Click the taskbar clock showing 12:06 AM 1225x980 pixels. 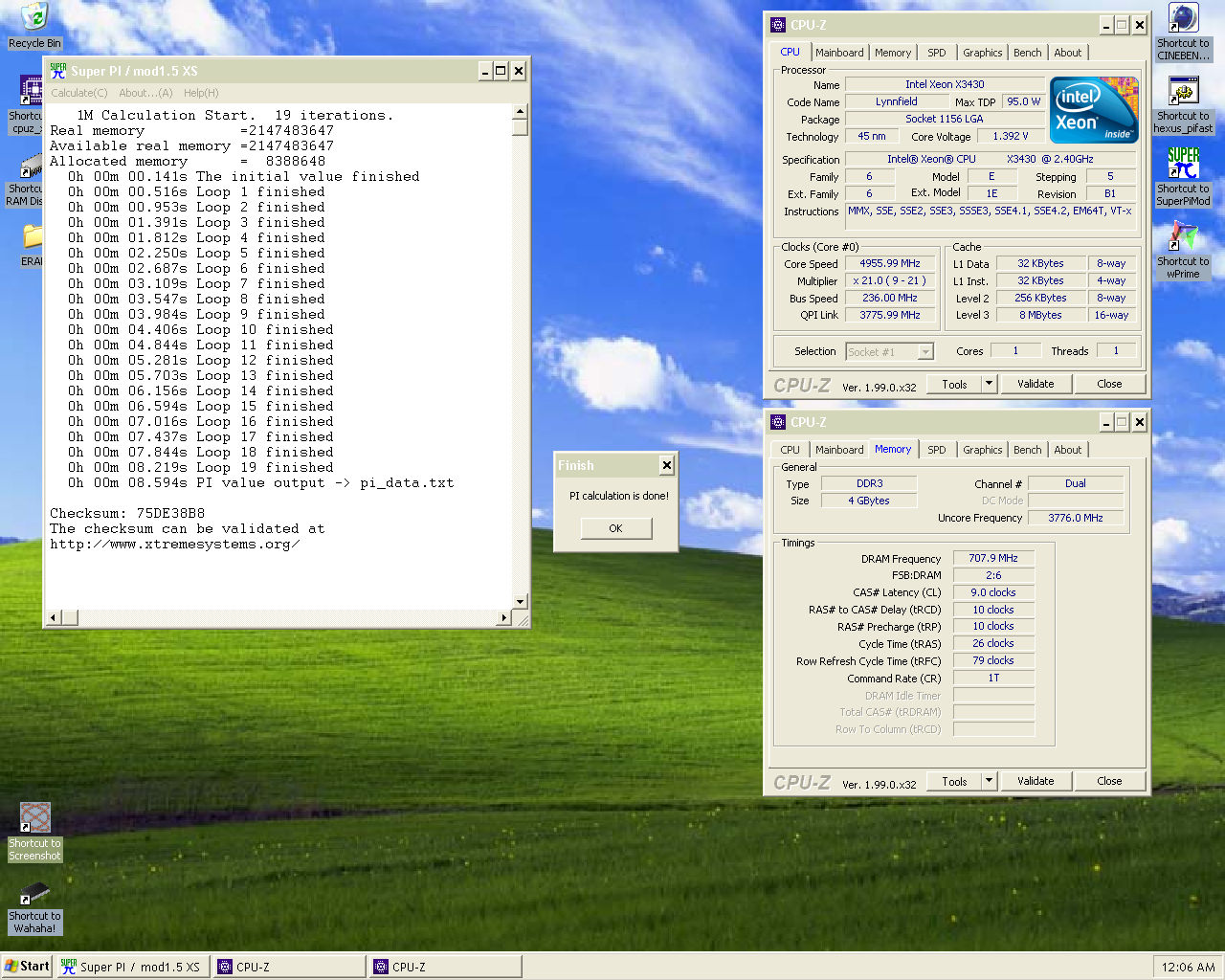(x=1188, y=967)
